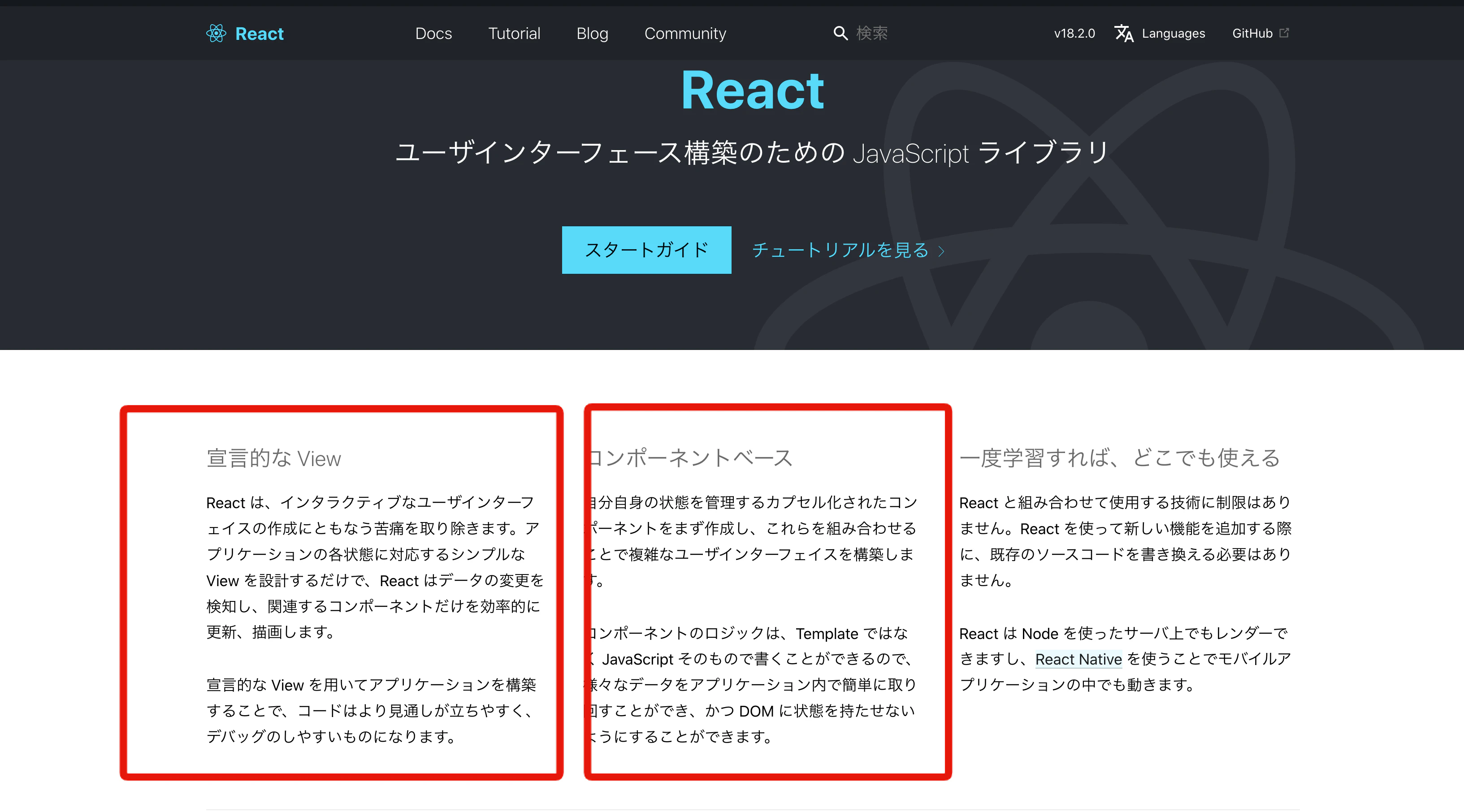Open the Docs navigation item

tap(433, 34)
